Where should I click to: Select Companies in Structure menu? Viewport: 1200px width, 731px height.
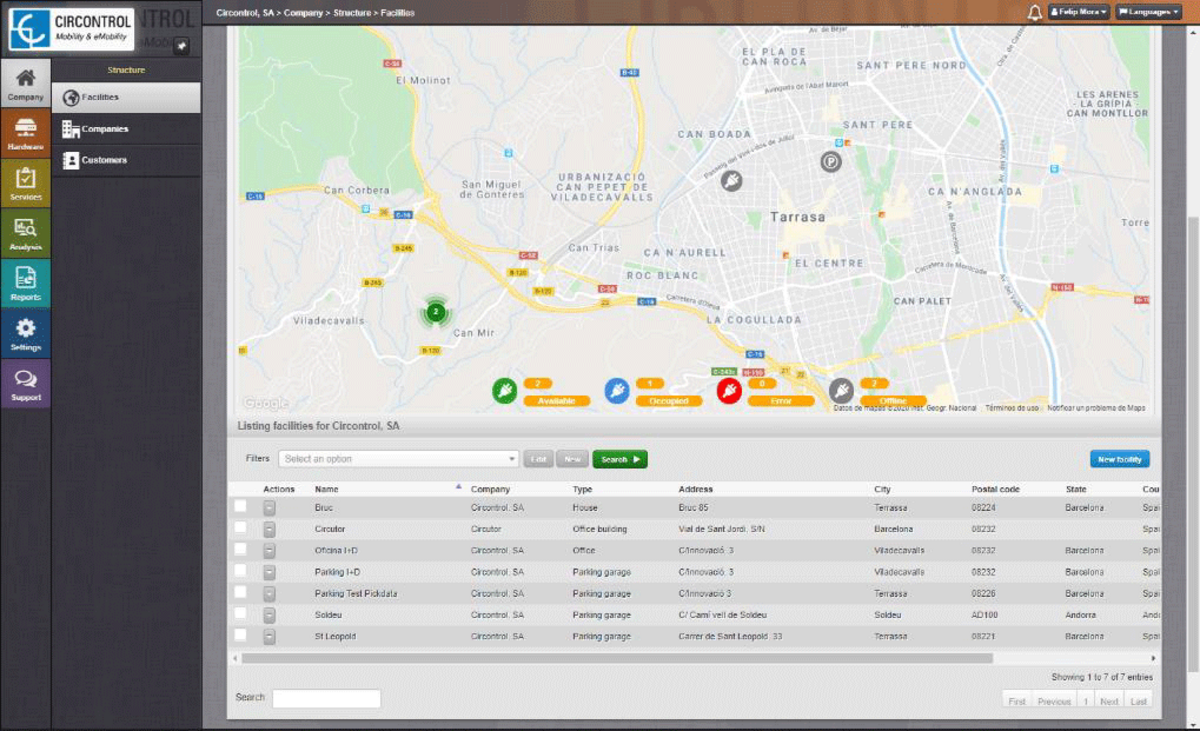(126, 129)
